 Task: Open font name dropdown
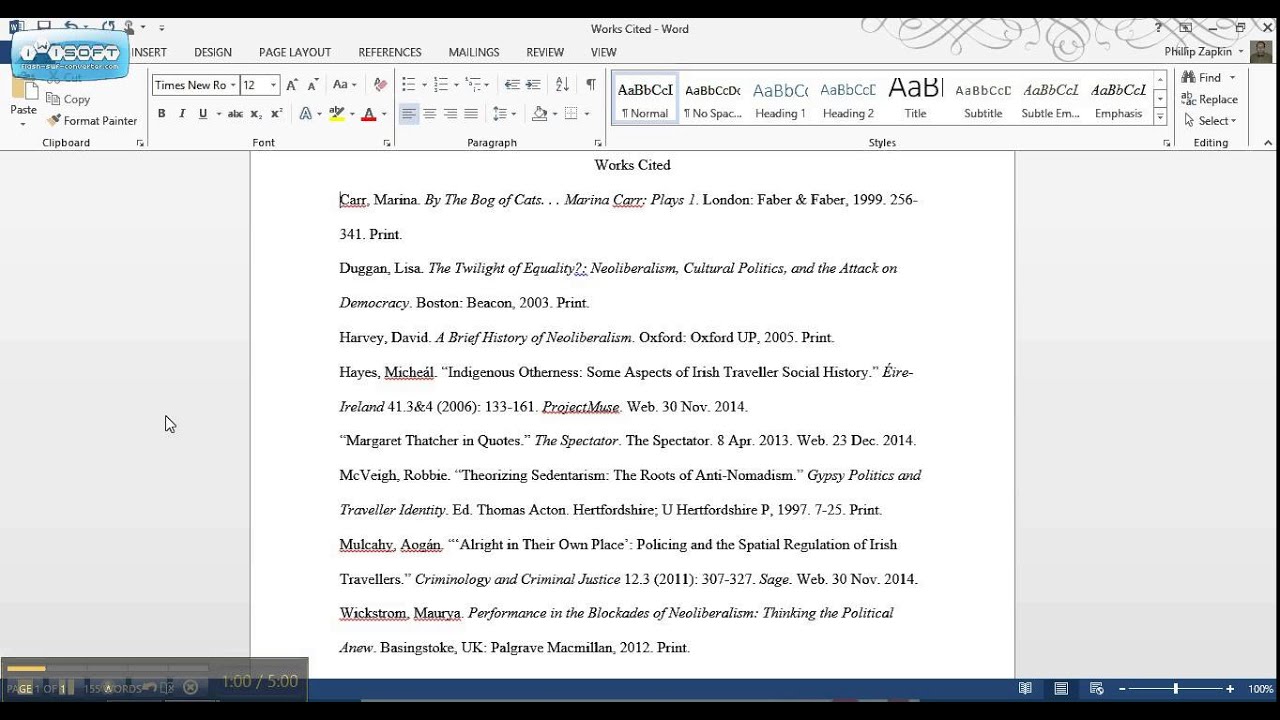tap(233, 86)
